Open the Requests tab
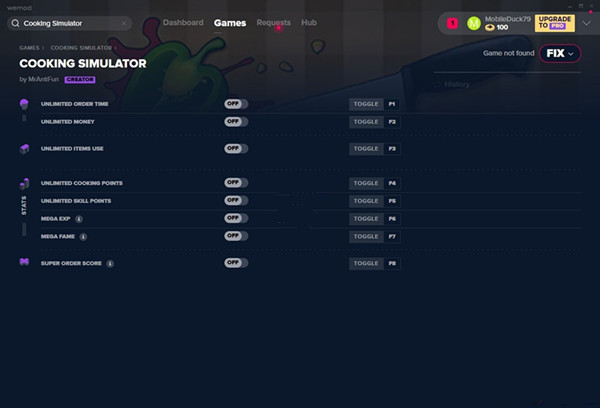Viewport: 600px width, 408px height. pyautogui.click(x=273, y=23)
